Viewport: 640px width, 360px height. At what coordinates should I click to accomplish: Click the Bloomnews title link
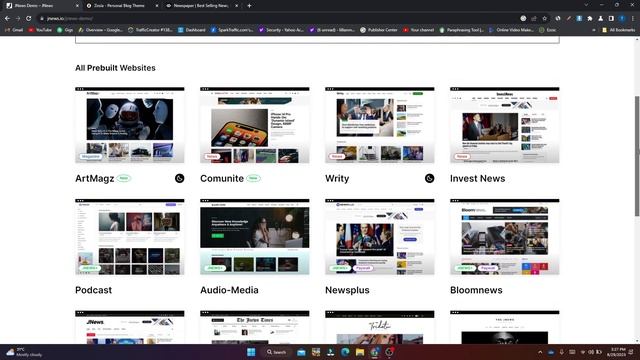click(x=476, y=290)
